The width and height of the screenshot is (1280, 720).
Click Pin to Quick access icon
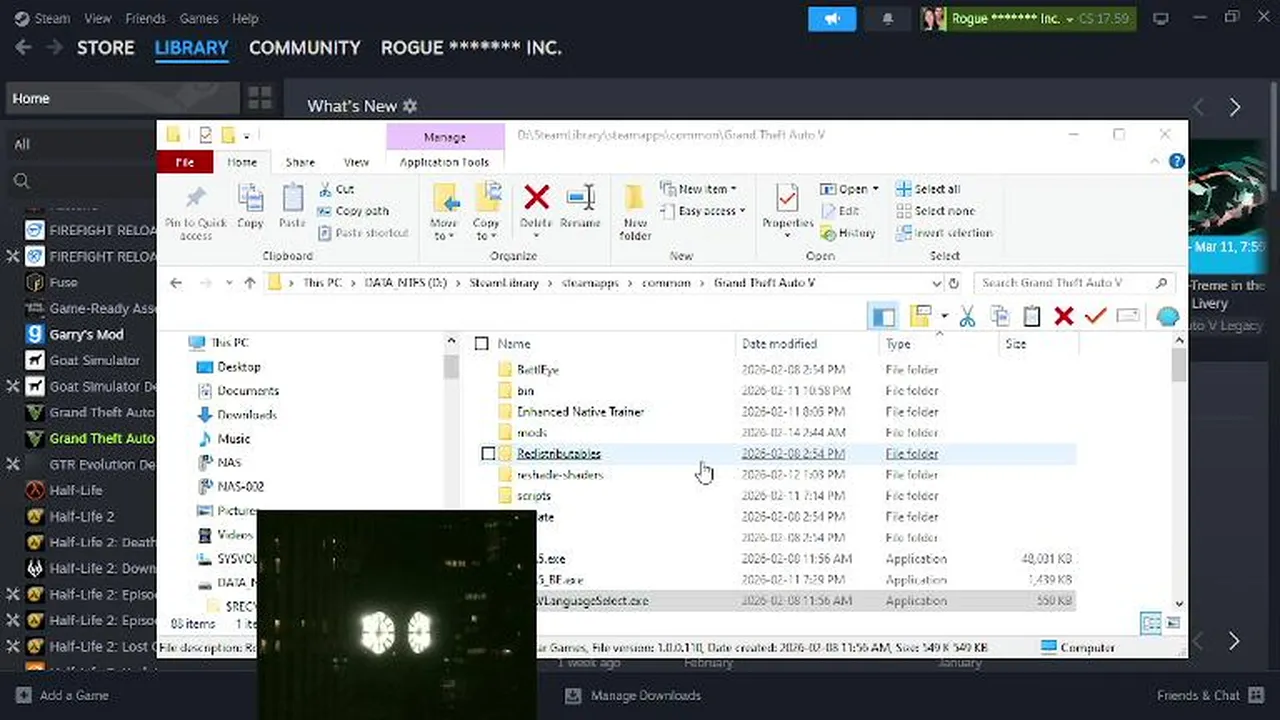point(196,197)
